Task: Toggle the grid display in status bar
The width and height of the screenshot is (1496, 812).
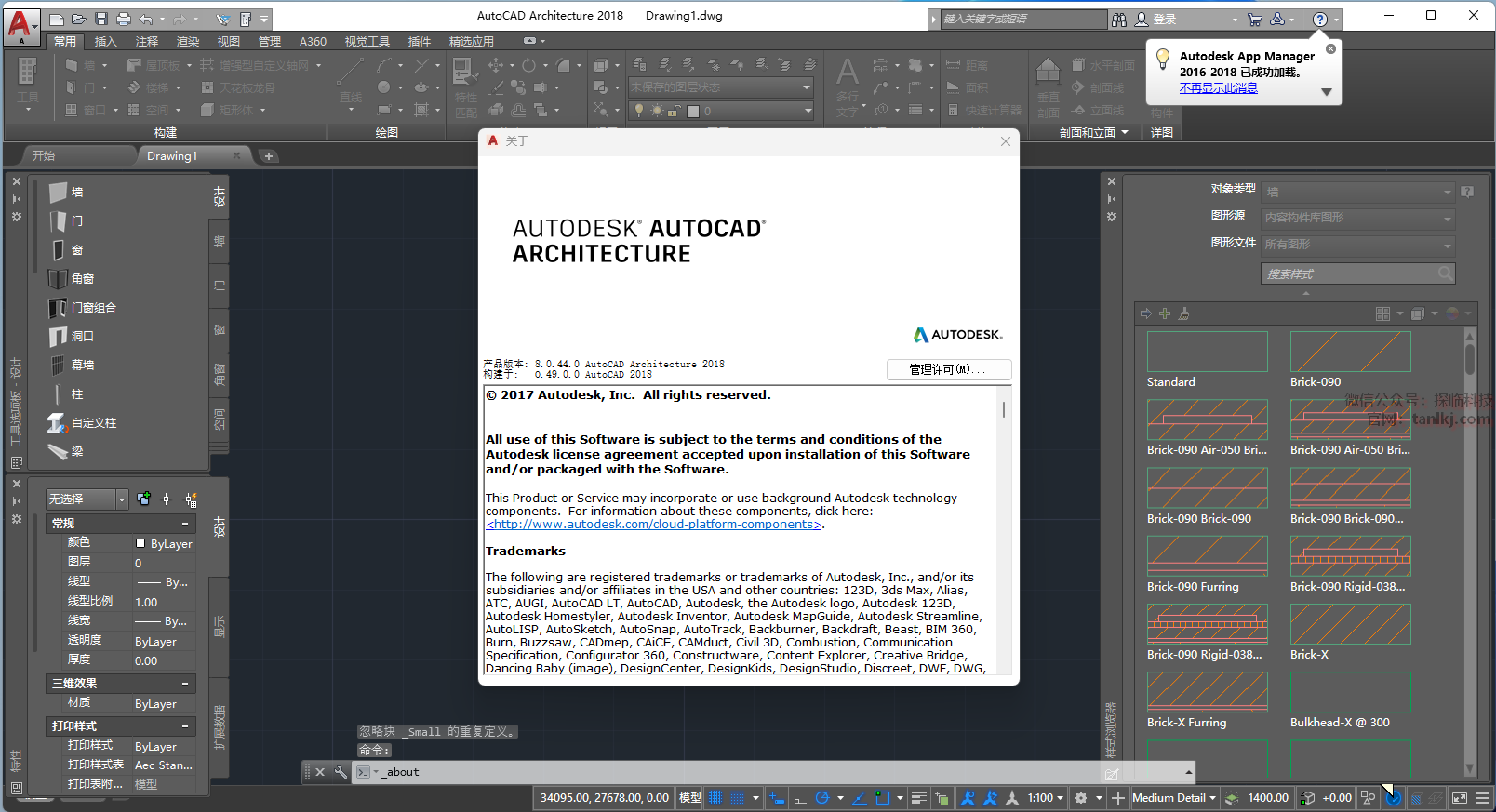Action: point(715,798)
